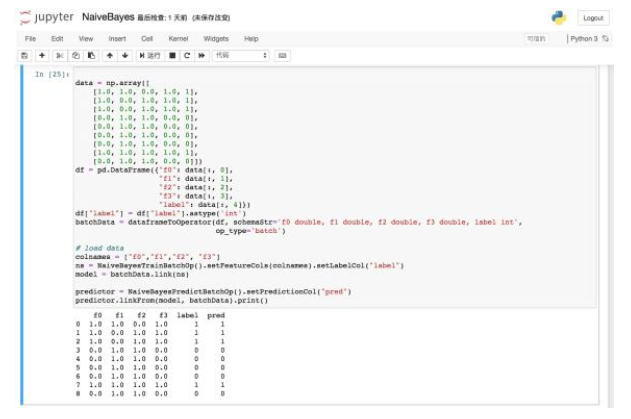Click the Python logo icon
Image resolution: width=631 pixels, height=419 pixels.
click(x=559, y=18)
